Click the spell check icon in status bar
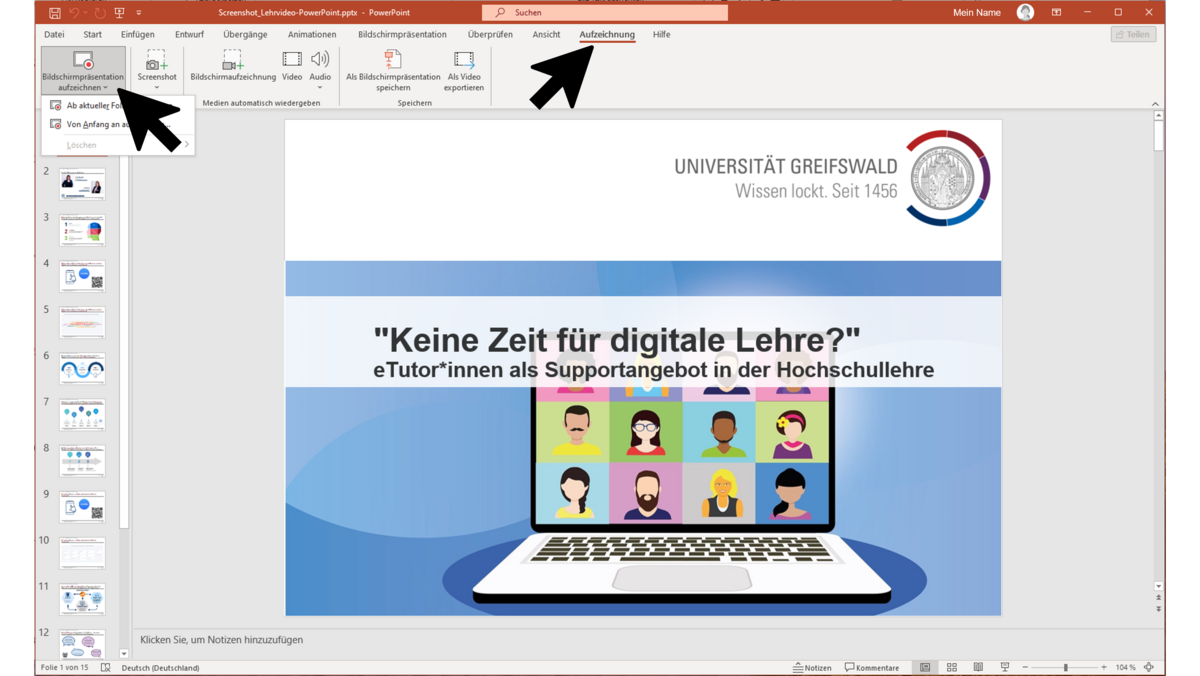This screenshot has height=676, width=1200. pyautogui.click(x=105, y=667)
